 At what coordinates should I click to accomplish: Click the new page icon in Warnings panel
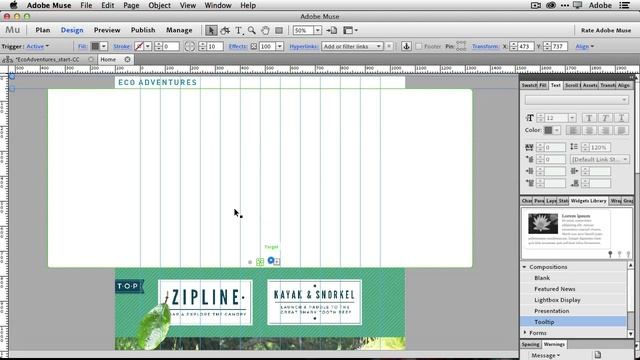[x=598, y=355]
